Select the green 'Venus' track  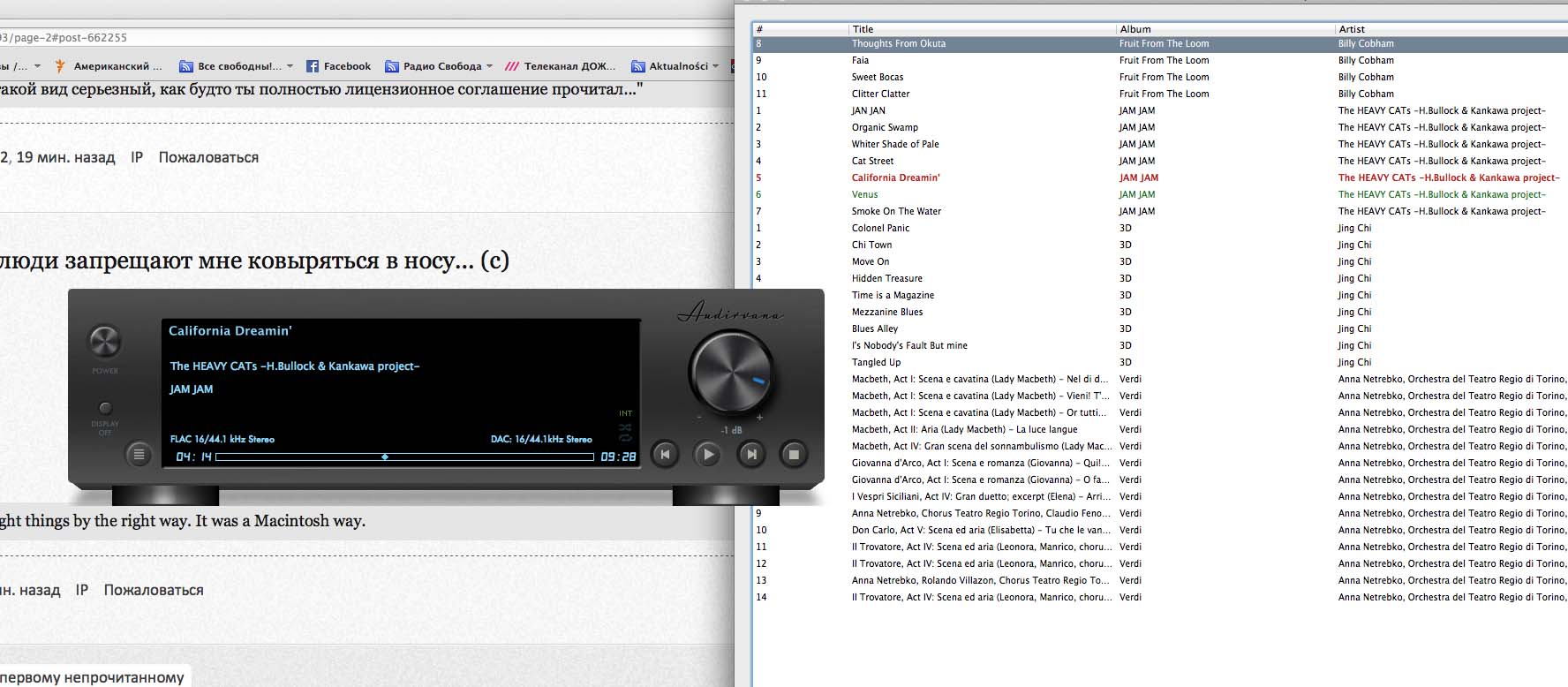tap(1160, 194)
